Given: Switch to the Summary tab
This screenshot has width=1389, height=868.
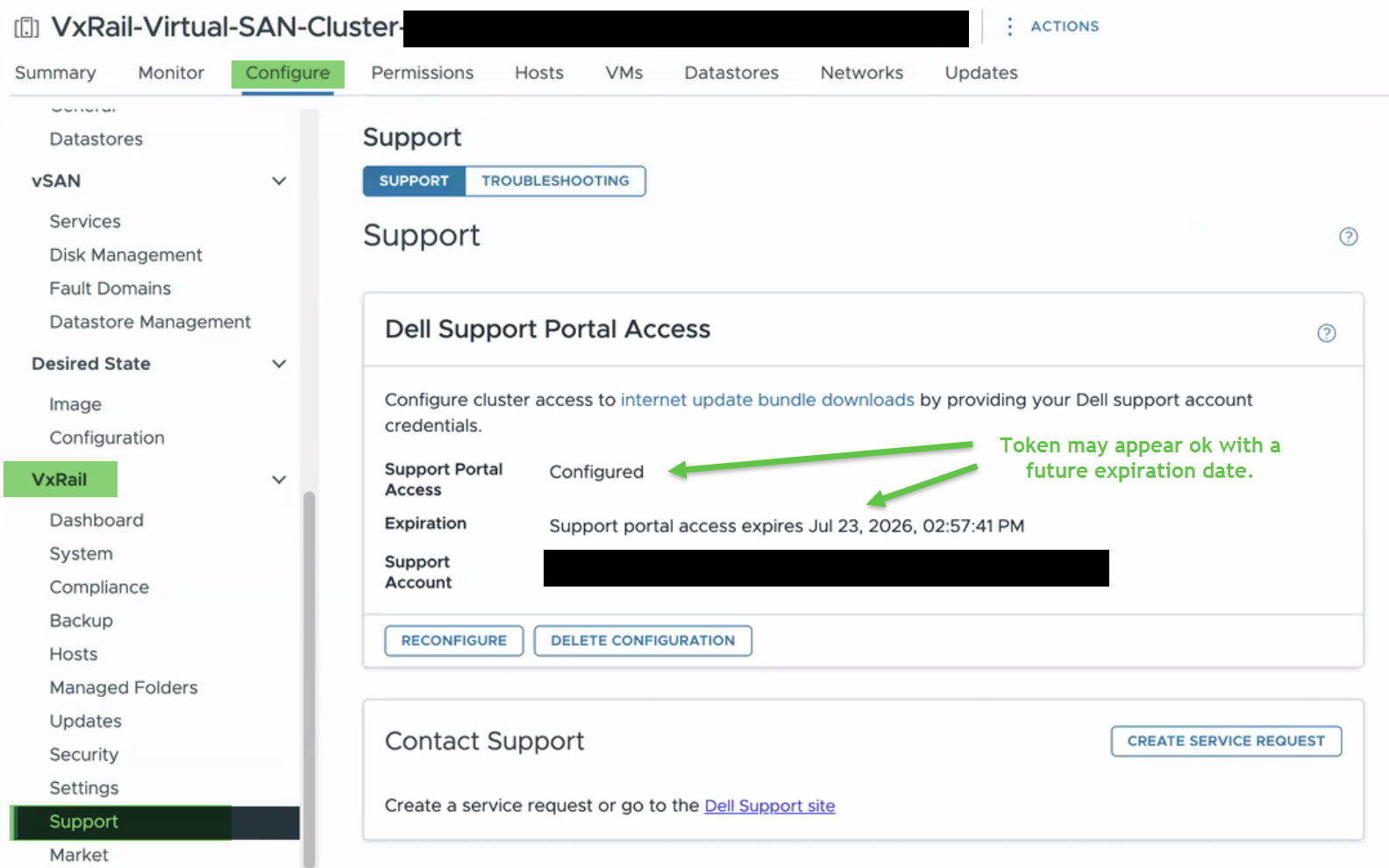Looking at the screenshot, I should pos(54,73).
